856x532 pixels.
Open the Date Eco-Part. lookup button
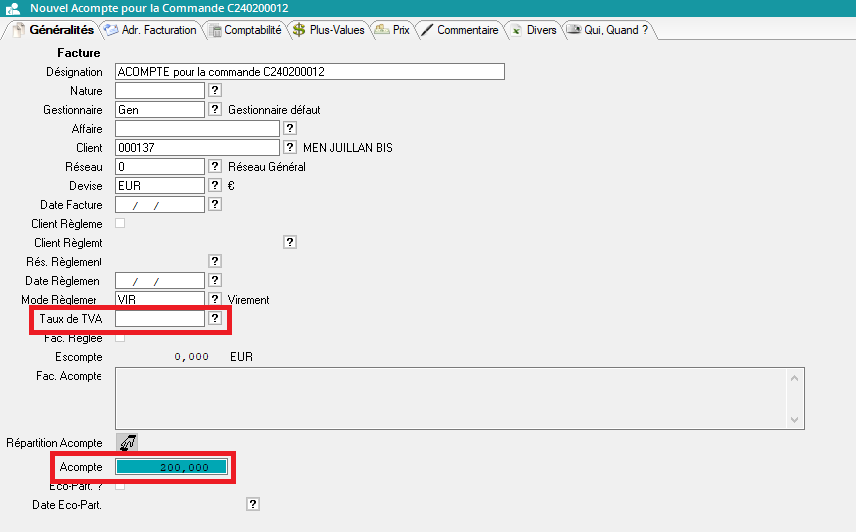252,505
